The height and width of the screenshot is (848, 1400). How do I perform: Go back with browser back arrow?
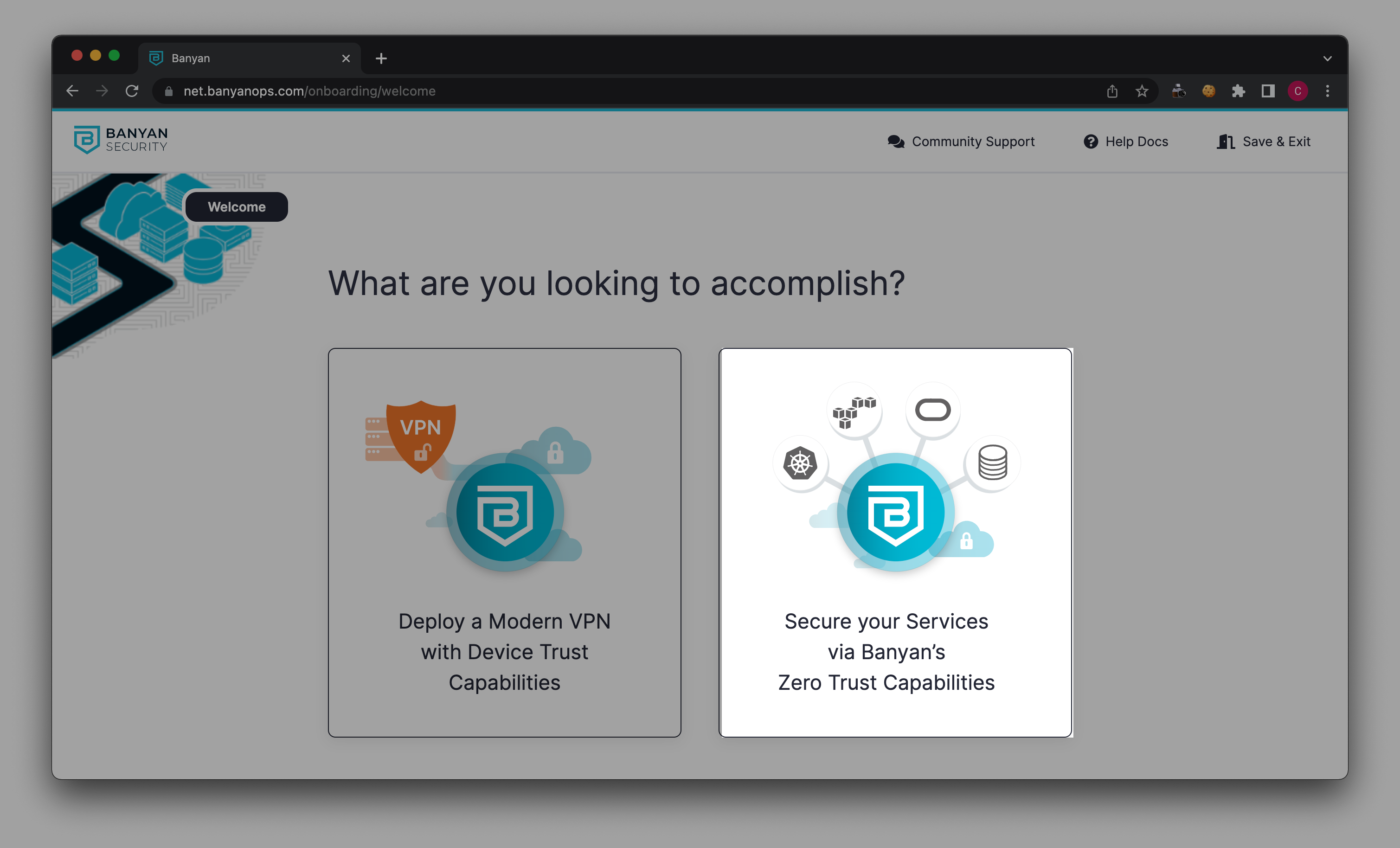click(72, 91)
